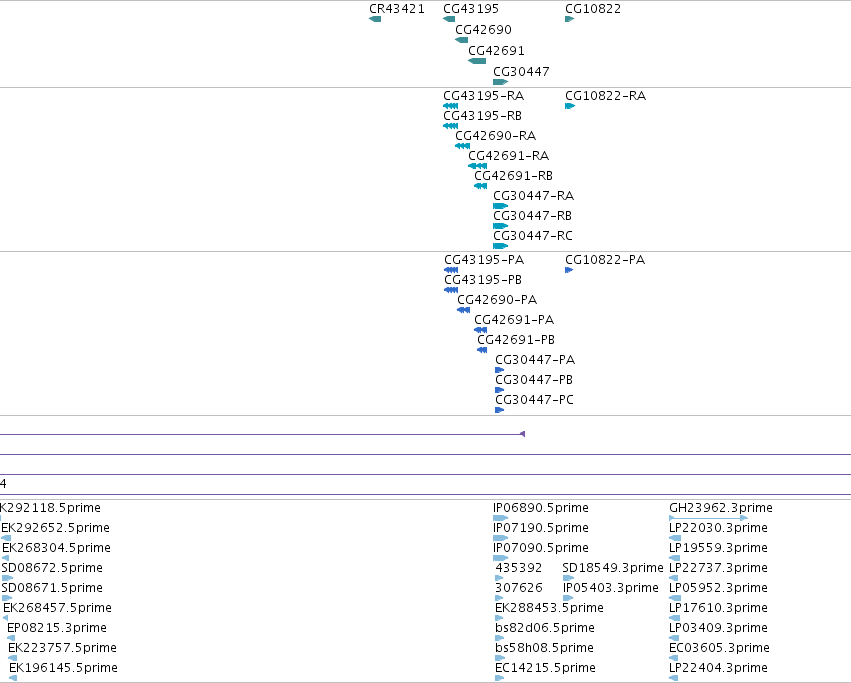851x683 pixels.
Task: Select the CG42691-RB transcript glyph
Action: pos(480,186)
